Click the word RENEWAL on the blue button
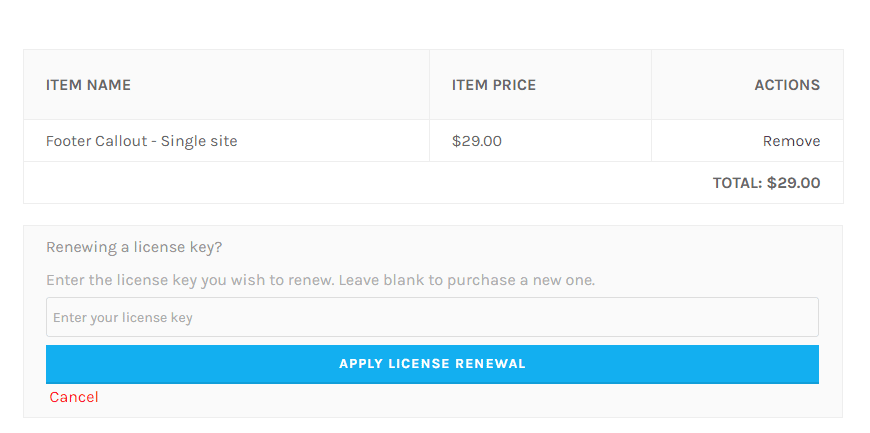The height and width of the screenshot is (433, 870). tap(490, 364)
